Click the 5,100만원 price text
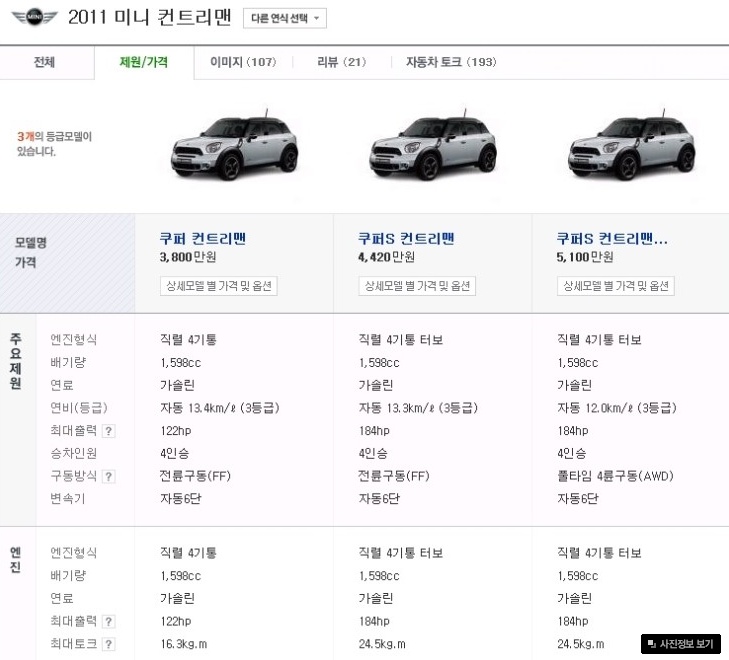729x660 pixels. 585,257
